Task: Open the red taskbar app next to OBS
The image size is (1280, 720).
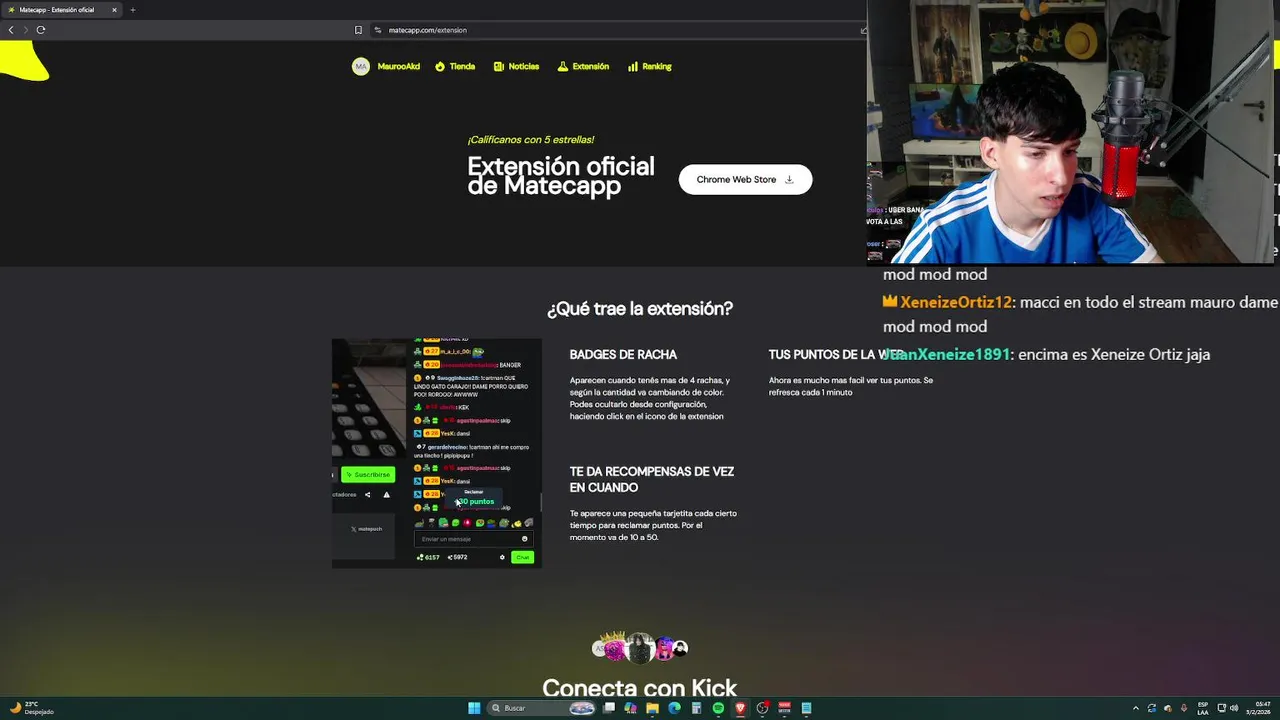Action: (x=784, y=708)
